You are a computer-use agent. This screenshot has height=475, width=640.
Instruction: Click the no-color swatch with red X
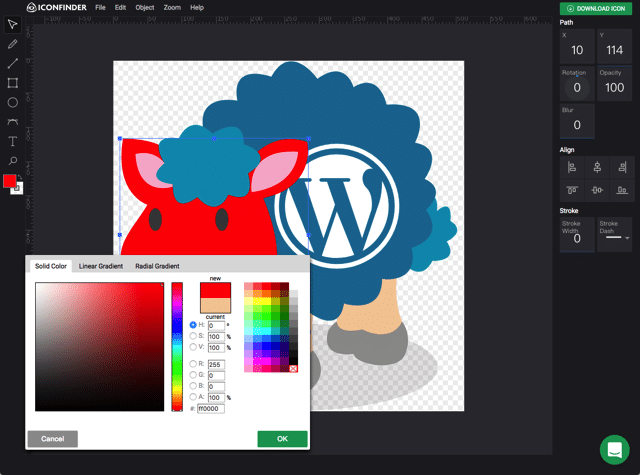[293, 368]
